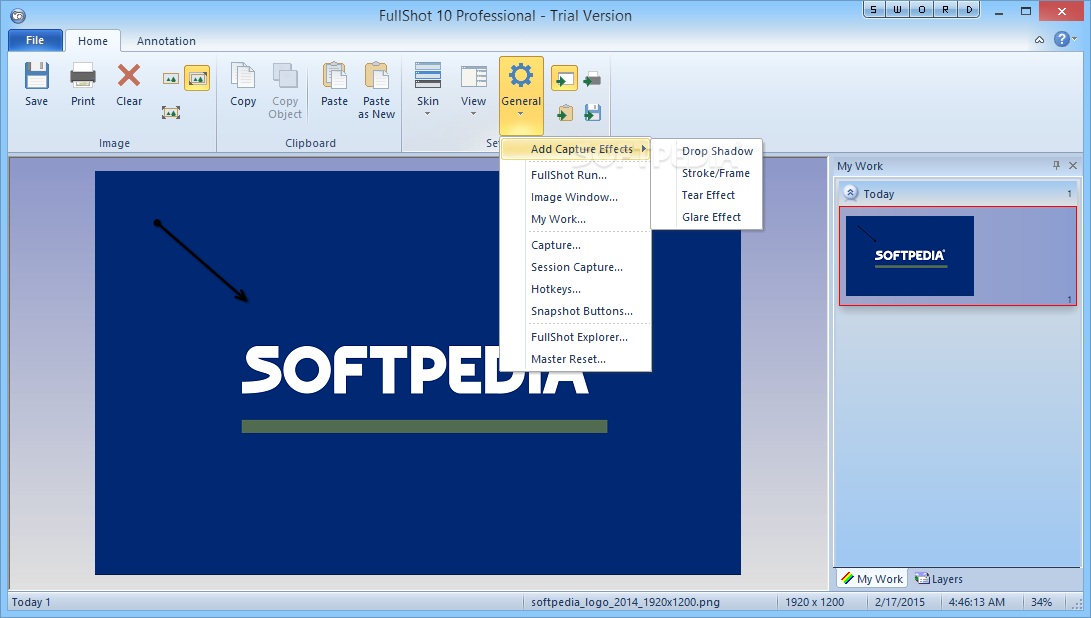Viewport: 1091px width, 618px height.
Task: Copy the image to clipboard
Action: pos(243,84)
